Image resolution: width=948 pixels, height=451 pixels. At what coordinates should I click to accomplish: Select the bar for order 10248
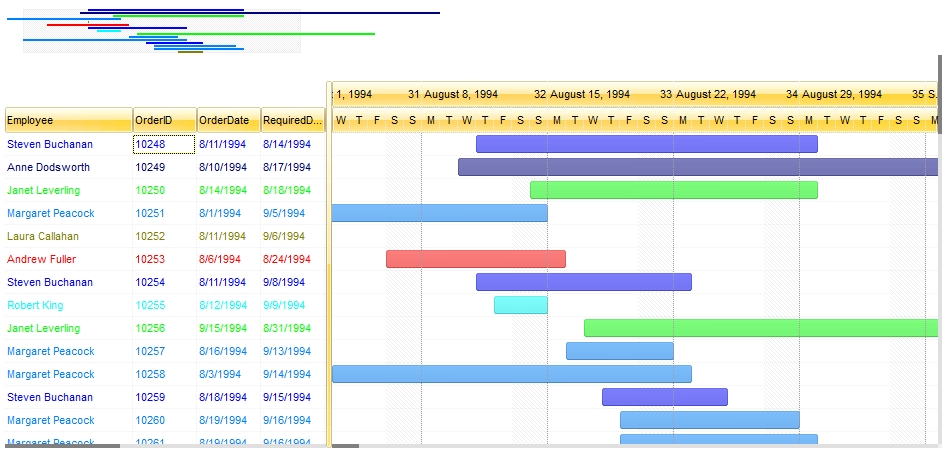[646, 144]
